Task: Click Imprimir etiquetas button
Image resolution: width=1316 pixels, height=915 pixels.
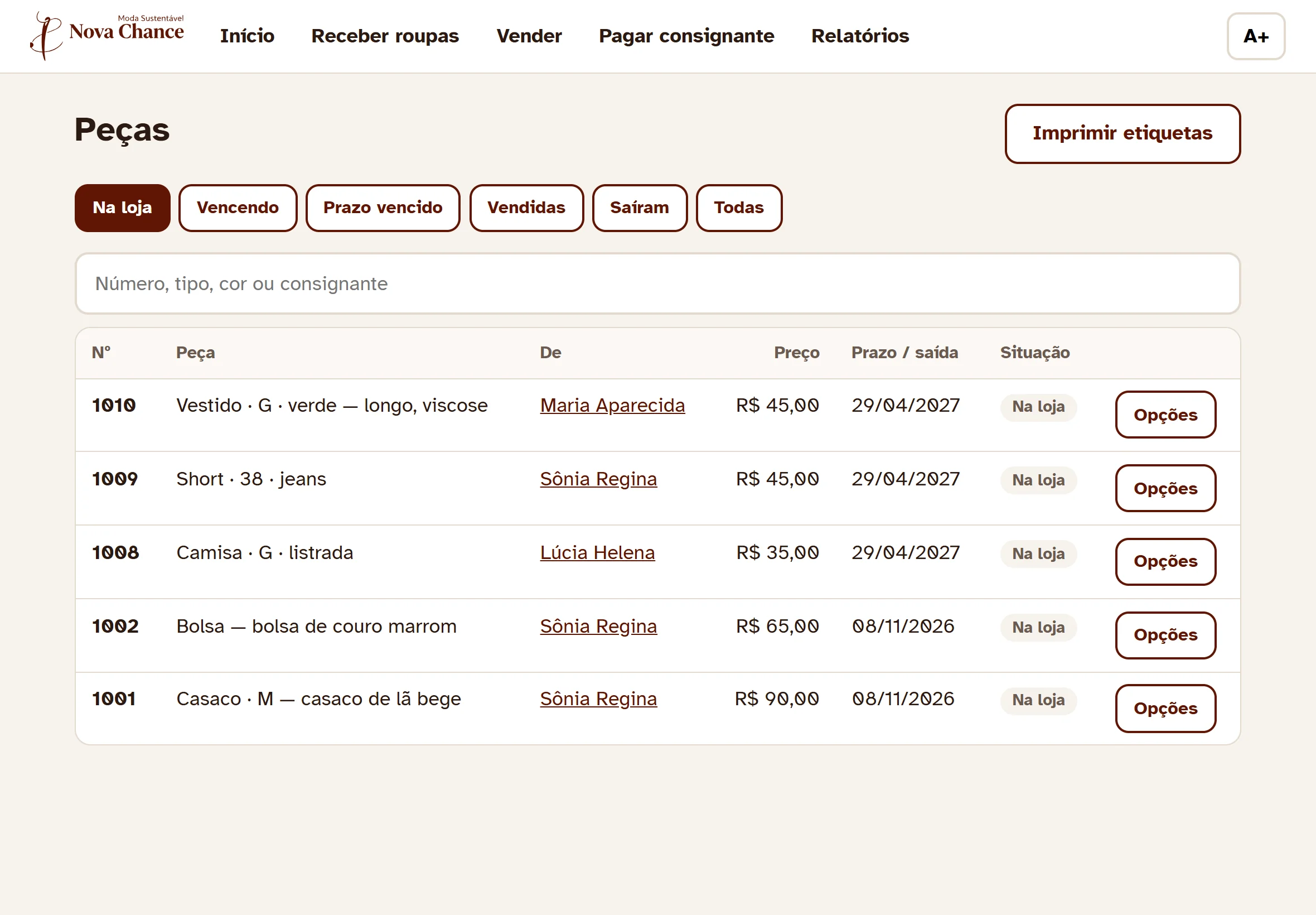Action: 1123,133
